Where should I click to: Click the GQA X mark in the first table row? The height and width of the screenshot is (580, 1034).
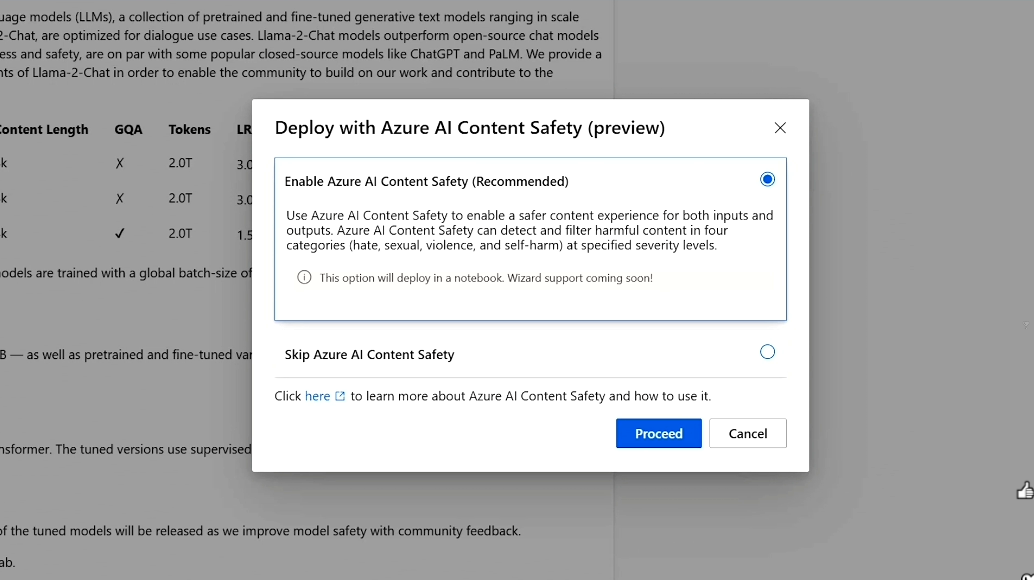120,163
